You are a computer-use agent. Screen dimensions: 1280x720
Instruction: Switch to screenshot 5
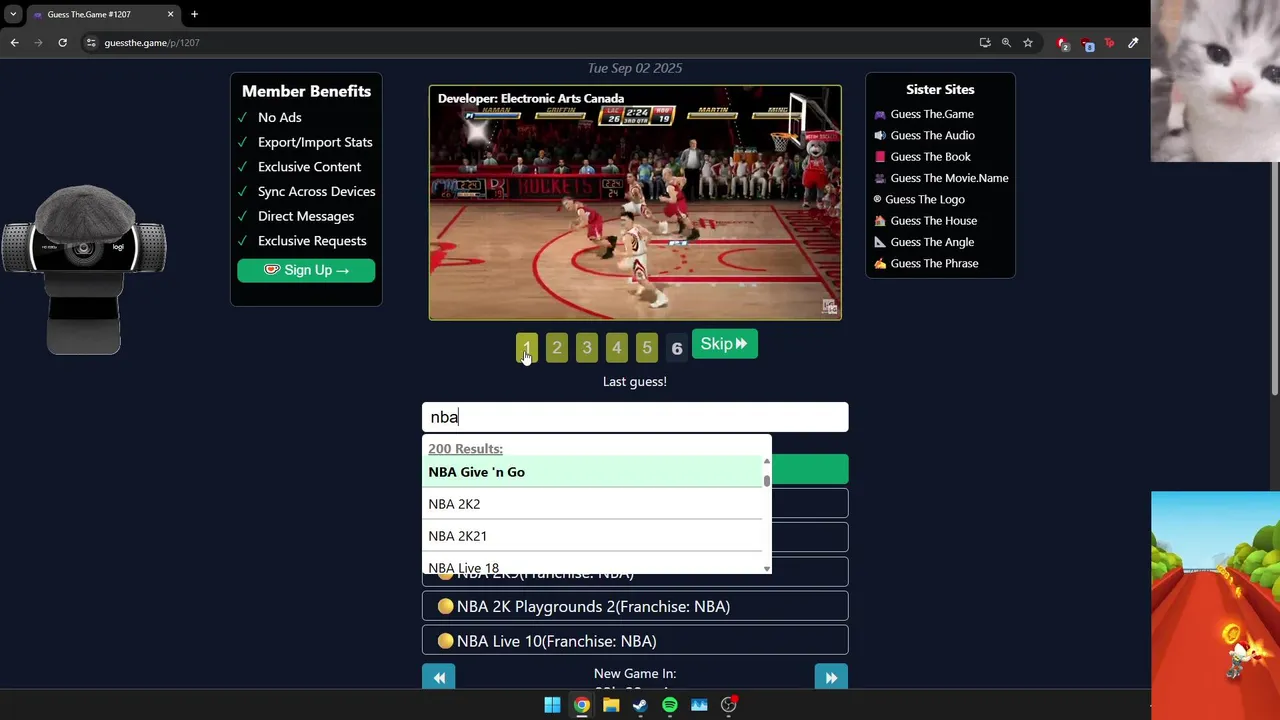tap(647, 348)
